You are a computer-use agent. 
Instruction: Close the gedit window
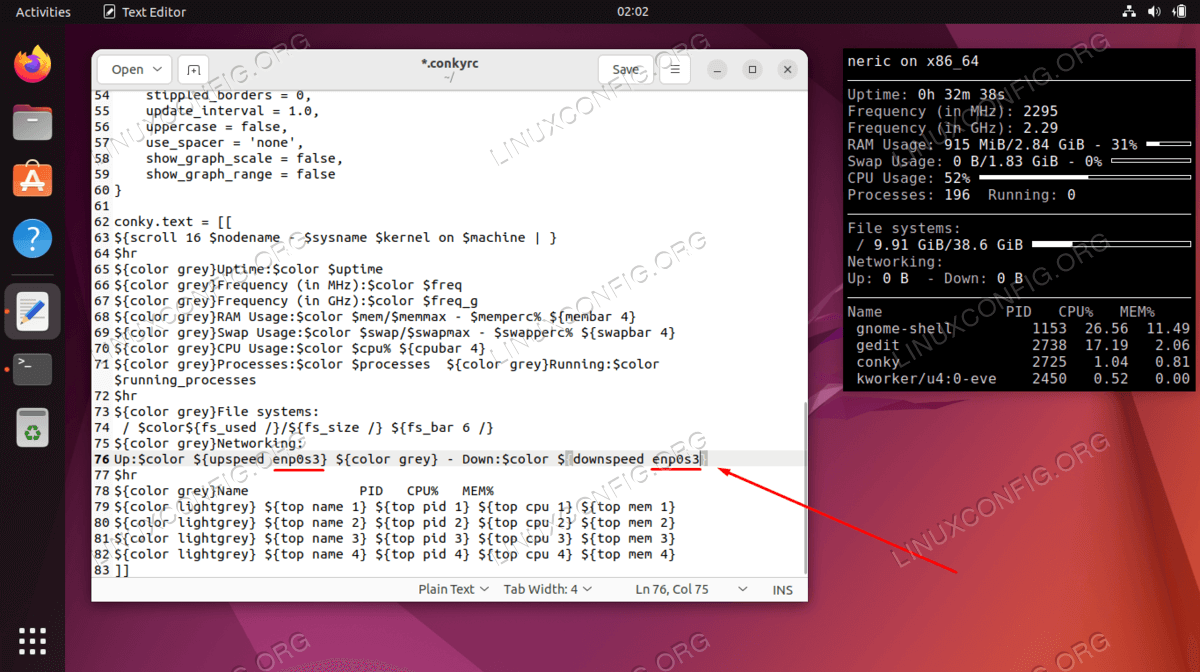[x=788, y=70]
